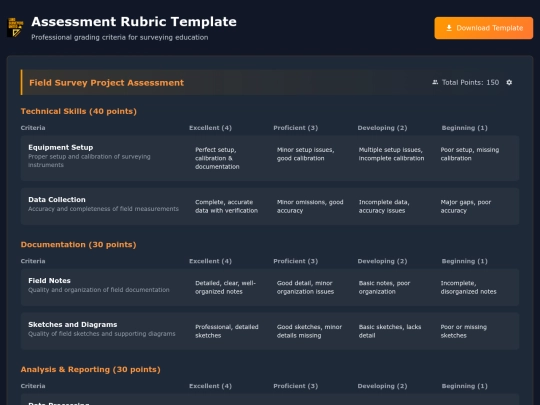Click the Equipment Setup criterion title
540x405 pixels.
coord(61,147)
